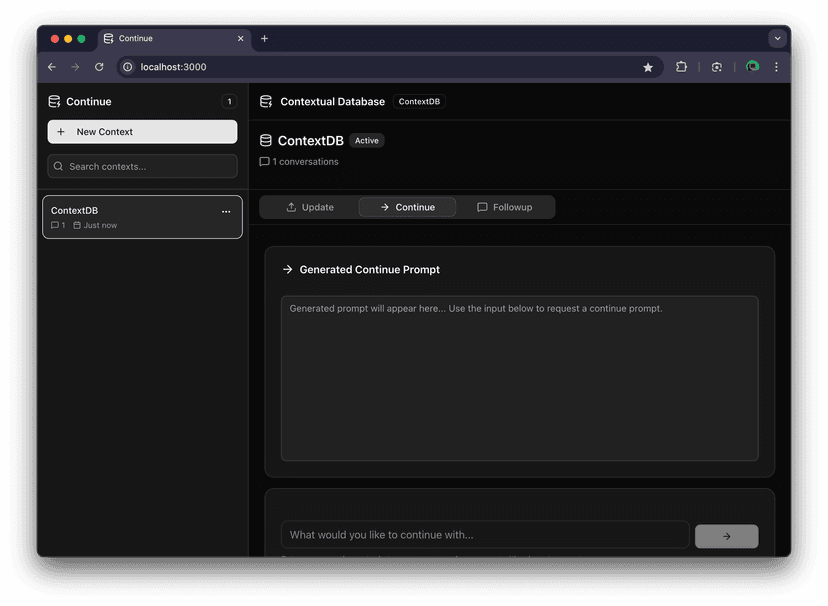The image size is (828, 606).
Task: Click the arrow icon in Generated Continue Prompt header
Action: [288, 269]
